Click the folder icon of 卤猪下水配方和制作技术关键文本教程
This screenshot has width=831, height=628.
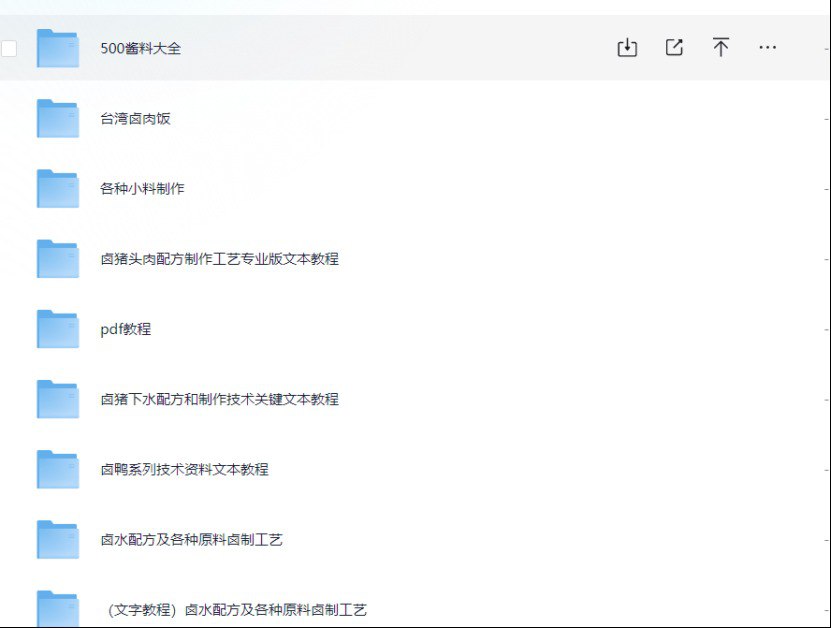click(58, 399)
